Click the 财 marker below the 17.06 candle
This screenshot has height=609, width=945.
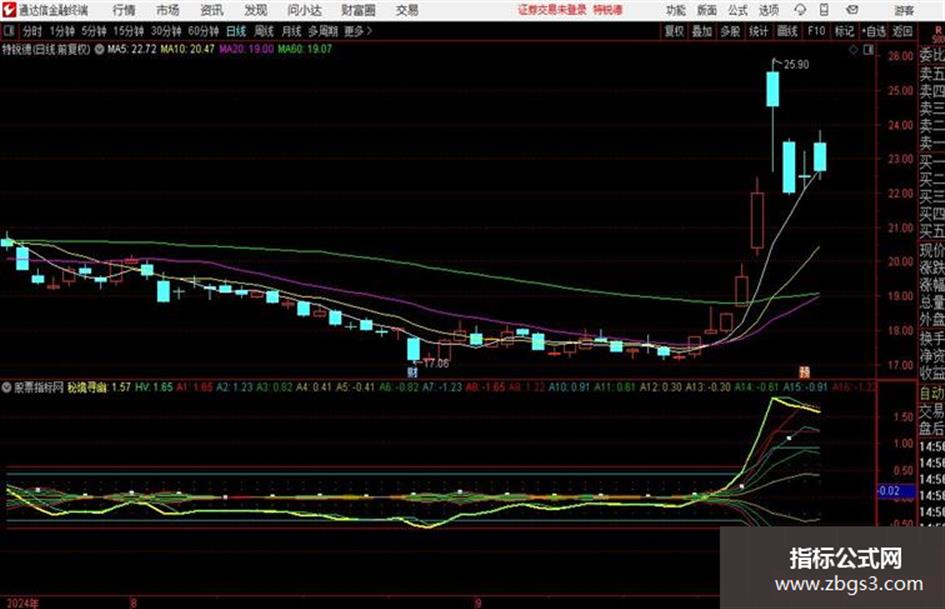point(413,373)
